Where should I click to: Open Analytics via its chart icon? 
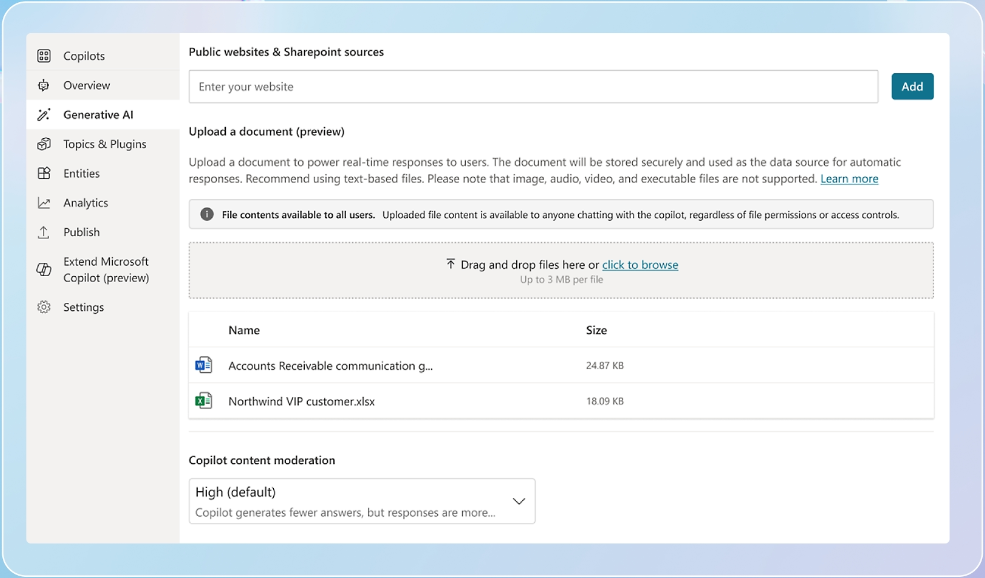point(43,203)
